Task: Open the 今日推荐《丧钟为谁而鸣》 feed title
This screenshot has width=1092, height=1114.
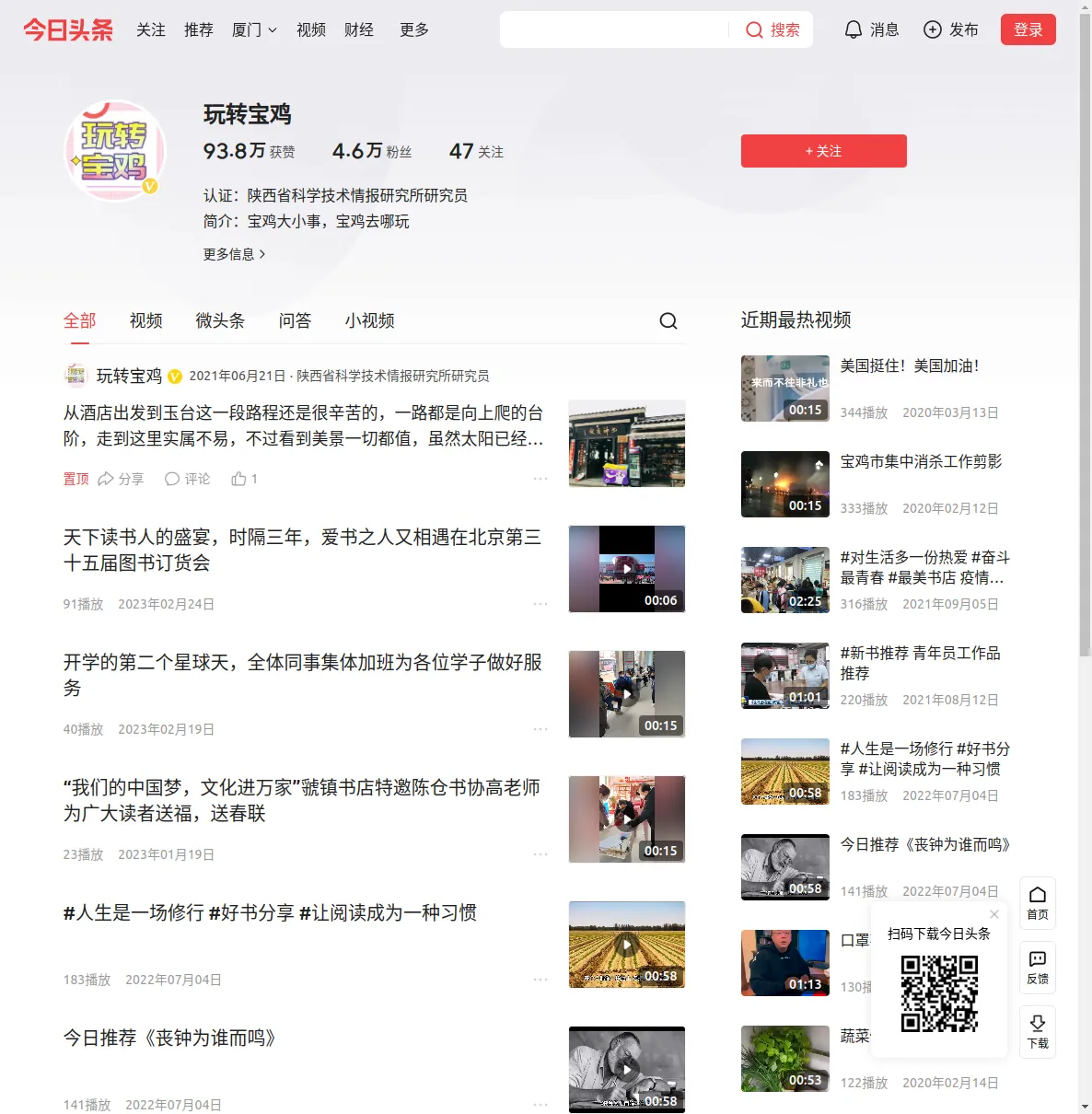Action: 170,1038
